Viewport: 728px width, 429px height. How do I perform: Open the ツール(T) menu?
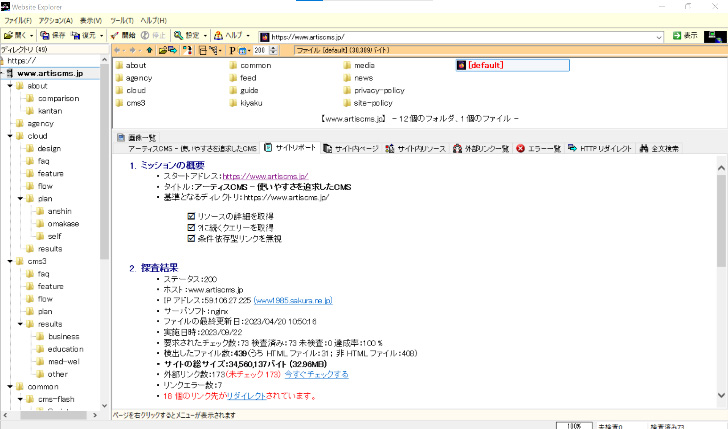(x=122, y=20)
